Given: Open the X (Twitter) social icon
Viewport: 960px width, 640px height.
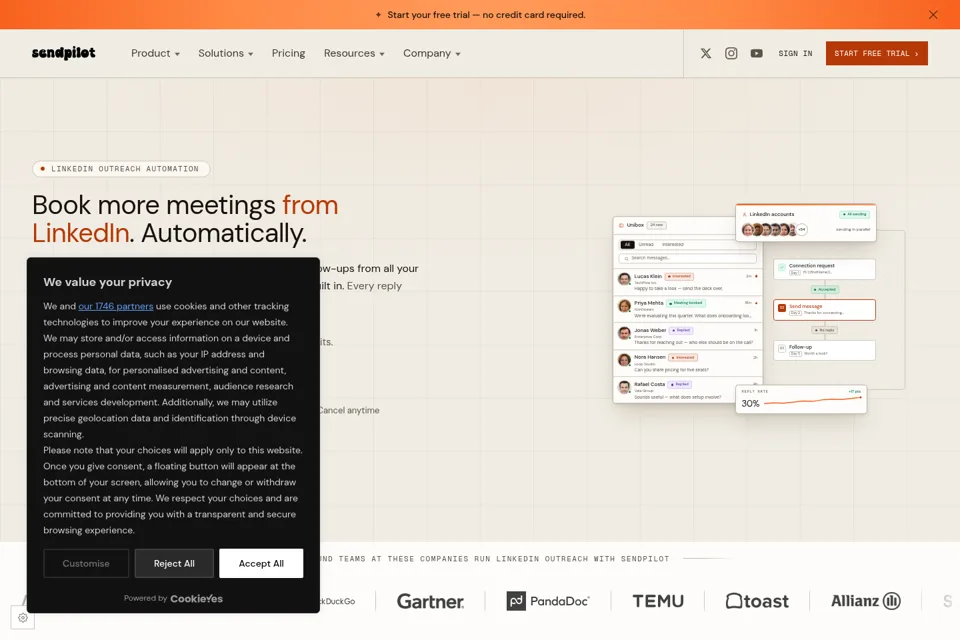Looking at the screenshot, I should pyautogui.click(x=706, y=53).
